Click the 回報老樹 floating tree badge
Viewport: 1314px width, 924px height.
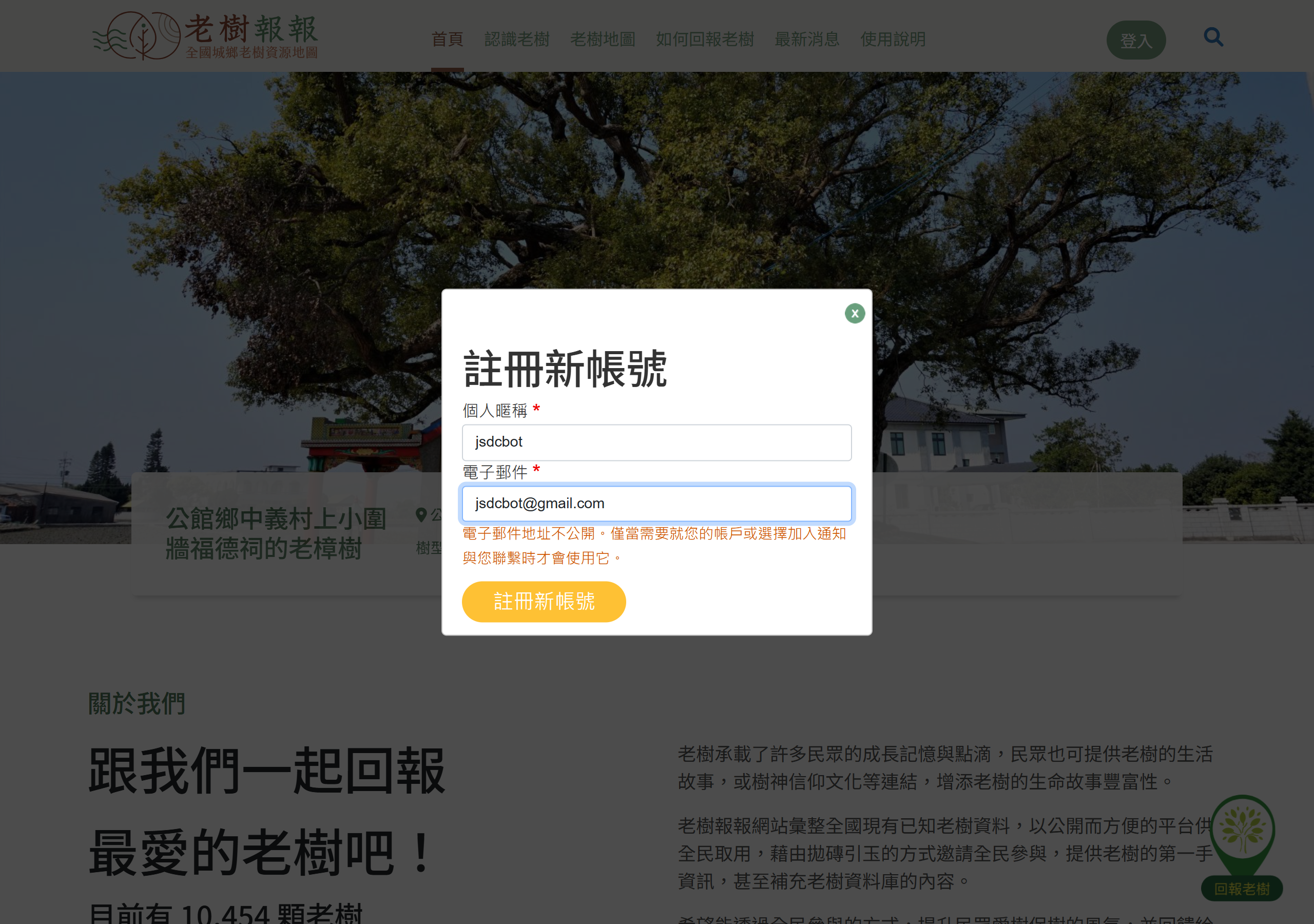(x=1242, y=848)
